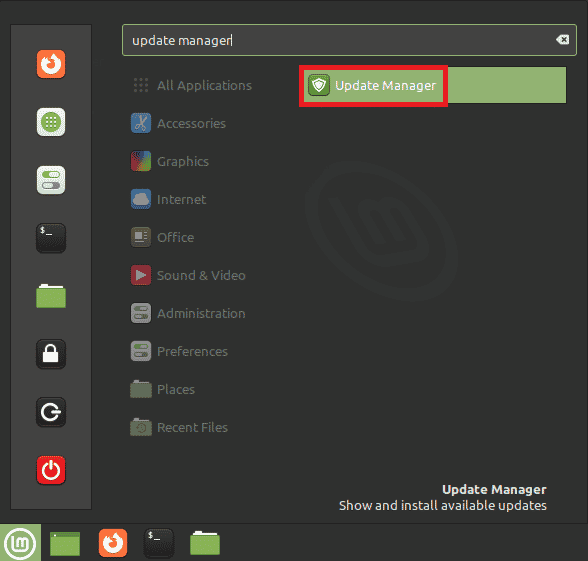Open System Settings toggle icon in sidebar
This screenshot has height=561, width=588.
(51, 180)
